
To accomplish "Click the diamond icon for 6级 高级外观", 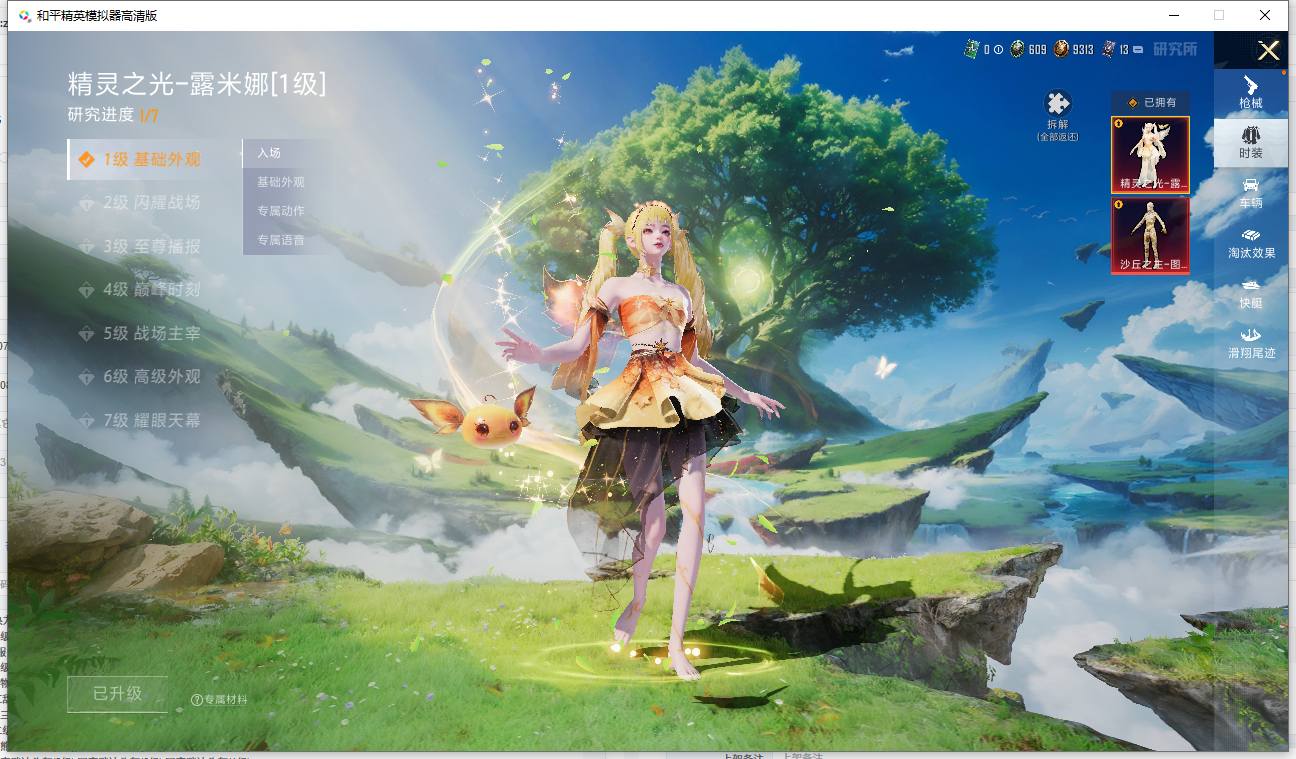I will [x=87, y=377].
